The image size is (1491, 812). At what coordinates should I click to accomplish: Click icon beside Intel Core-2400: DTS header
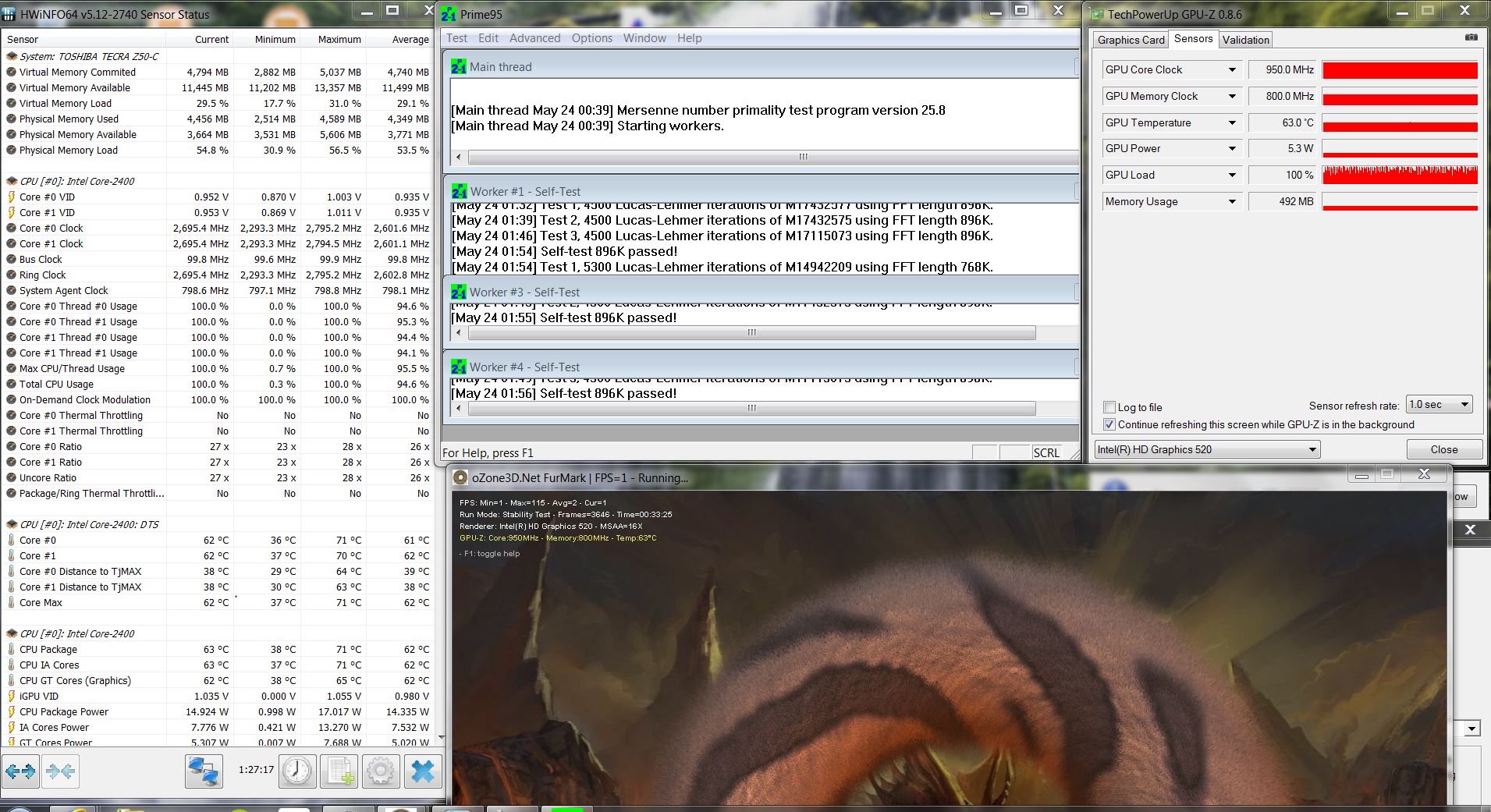12,524
